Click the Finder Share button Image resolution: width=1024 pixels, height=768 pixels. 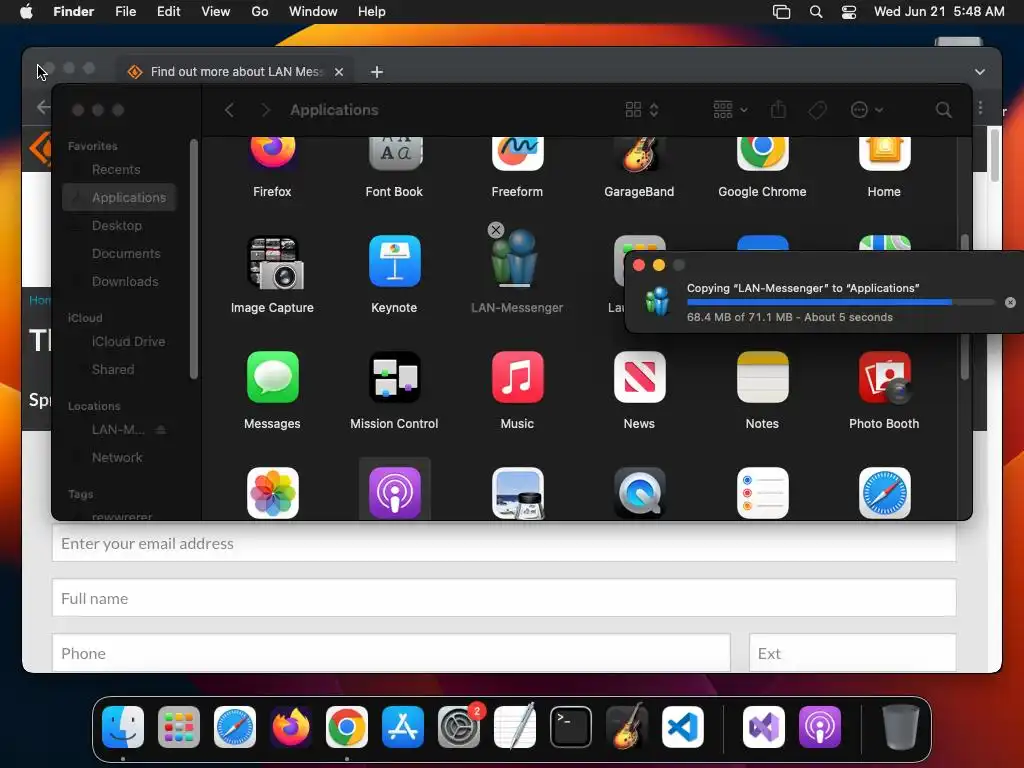[778, 110]
